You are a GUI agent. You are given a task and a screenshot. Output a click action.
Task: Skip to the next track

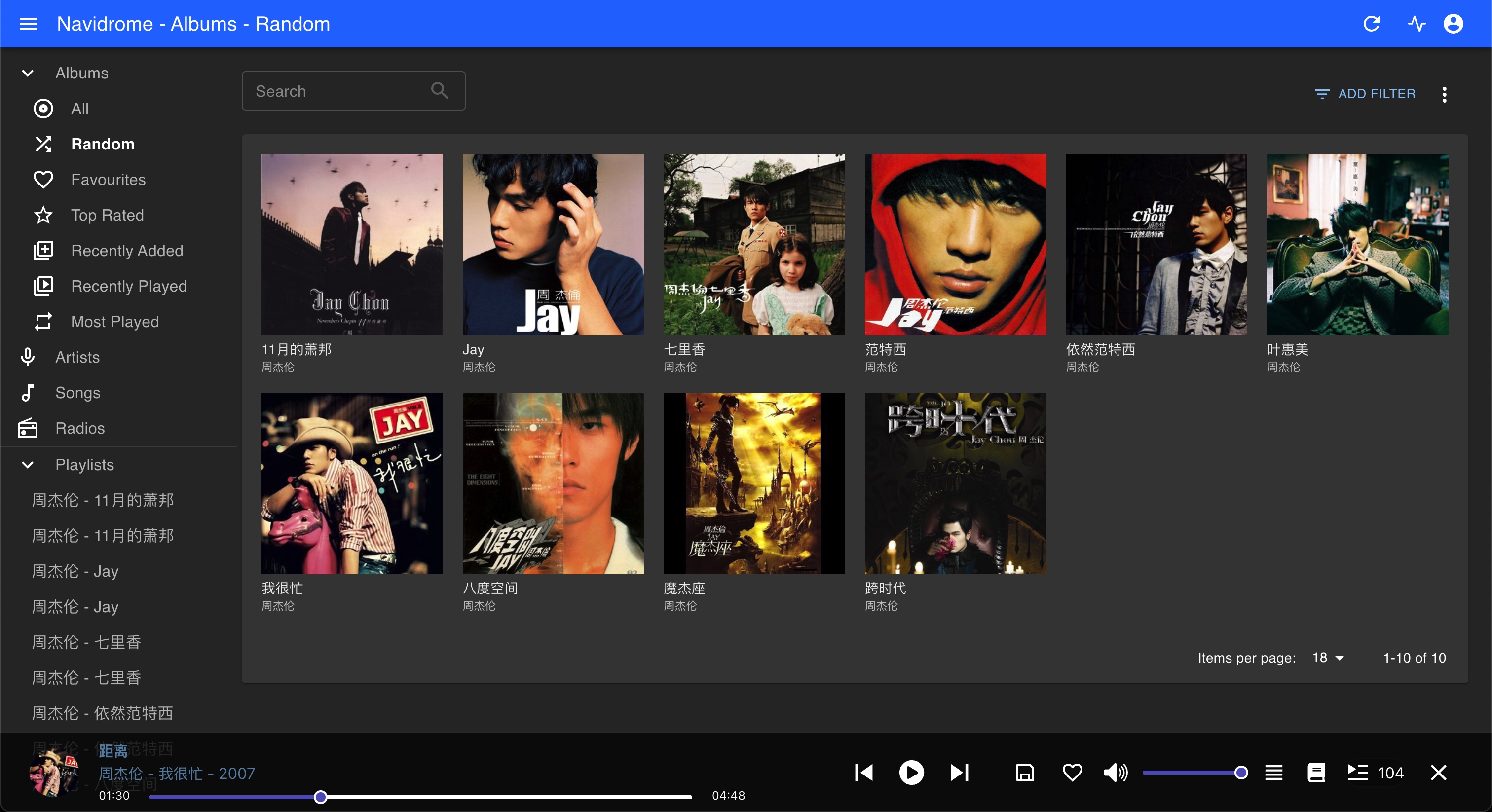pyautogui.click(x=959, y=772)
